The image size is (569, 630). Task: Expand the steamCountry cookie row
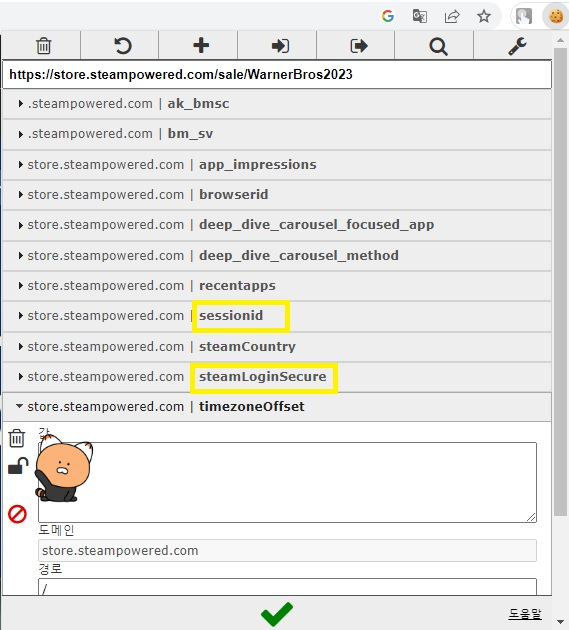coord(277,347)
